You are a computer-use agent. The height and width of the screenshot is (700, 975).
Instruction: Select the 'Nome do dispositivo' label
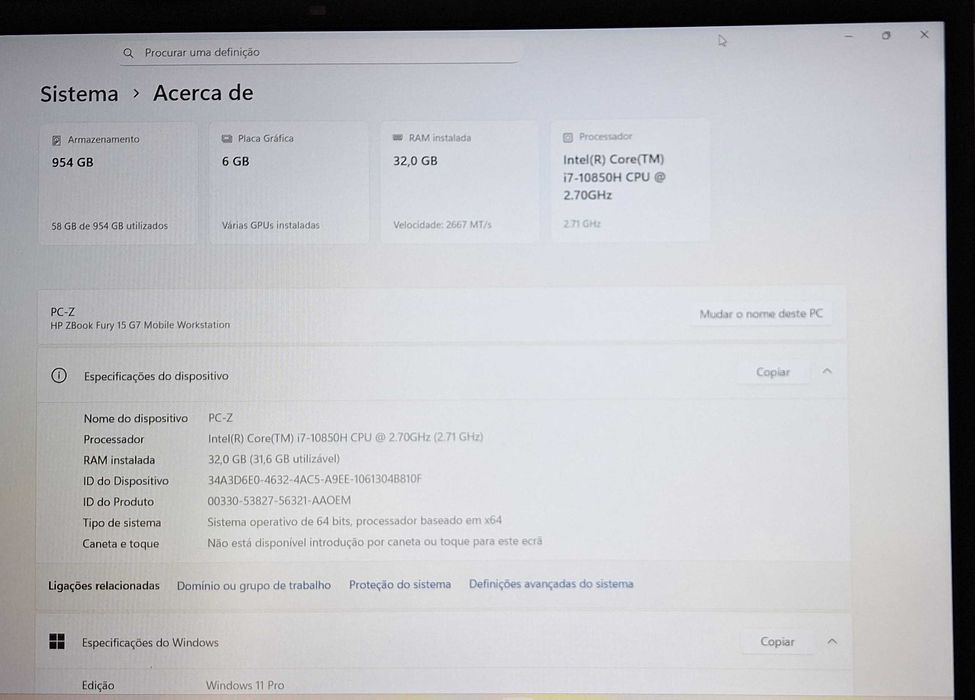pyautogui.click(x=136, y=418)
